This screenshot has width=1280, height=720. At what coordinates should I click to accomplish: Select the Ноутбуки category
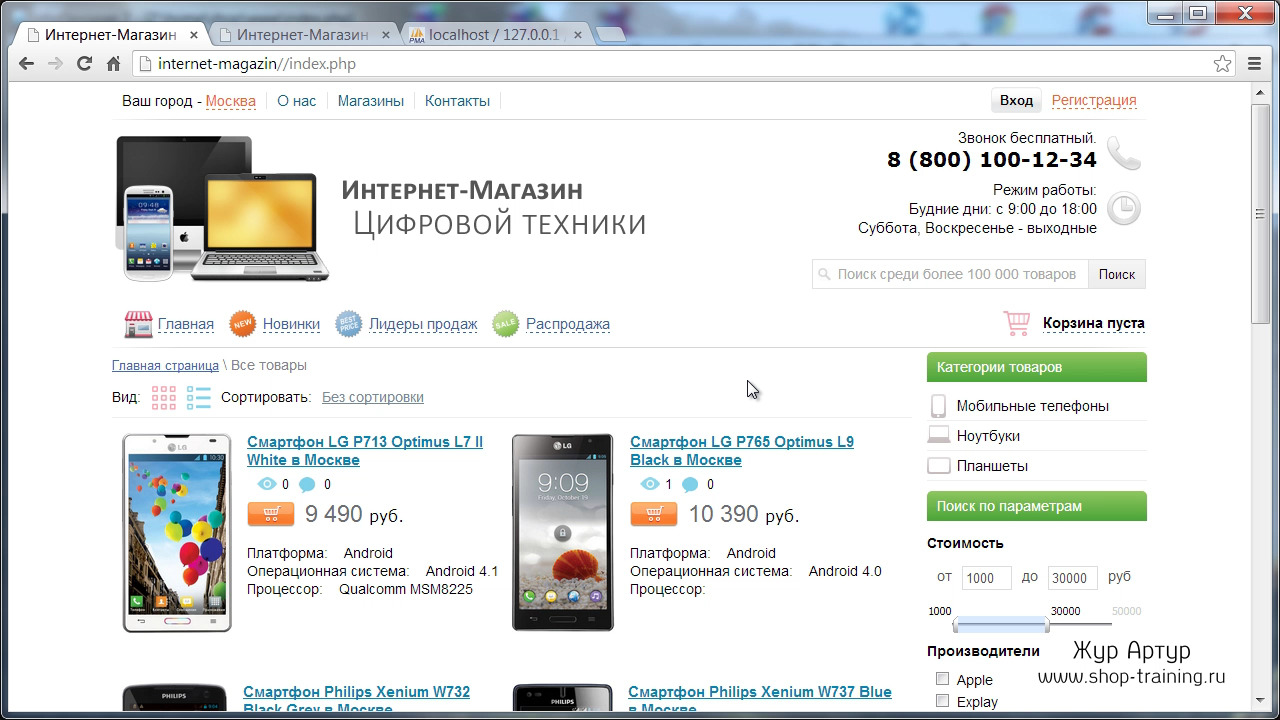pos(988,436)
